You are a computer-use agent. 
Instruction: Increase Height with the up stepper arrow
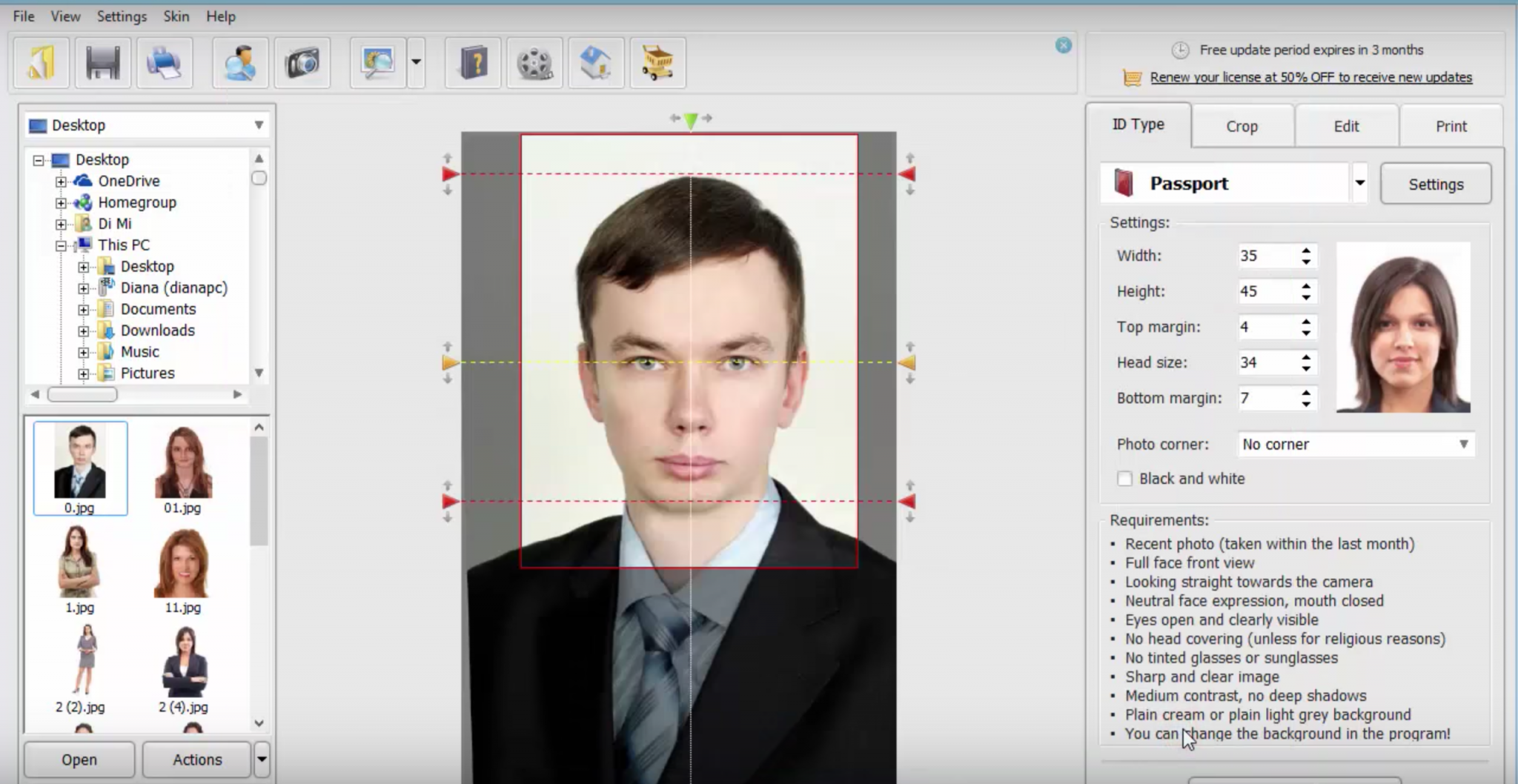click(1306, 285)
